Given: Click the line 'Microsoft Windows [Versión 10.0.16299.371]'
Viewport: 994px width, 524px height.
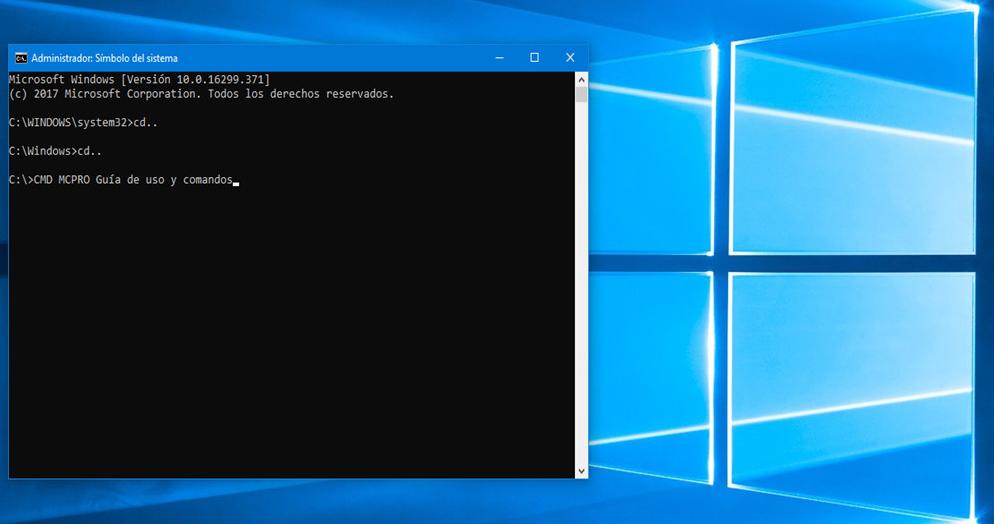Looking at the screenshot, I should coord(139,80).
